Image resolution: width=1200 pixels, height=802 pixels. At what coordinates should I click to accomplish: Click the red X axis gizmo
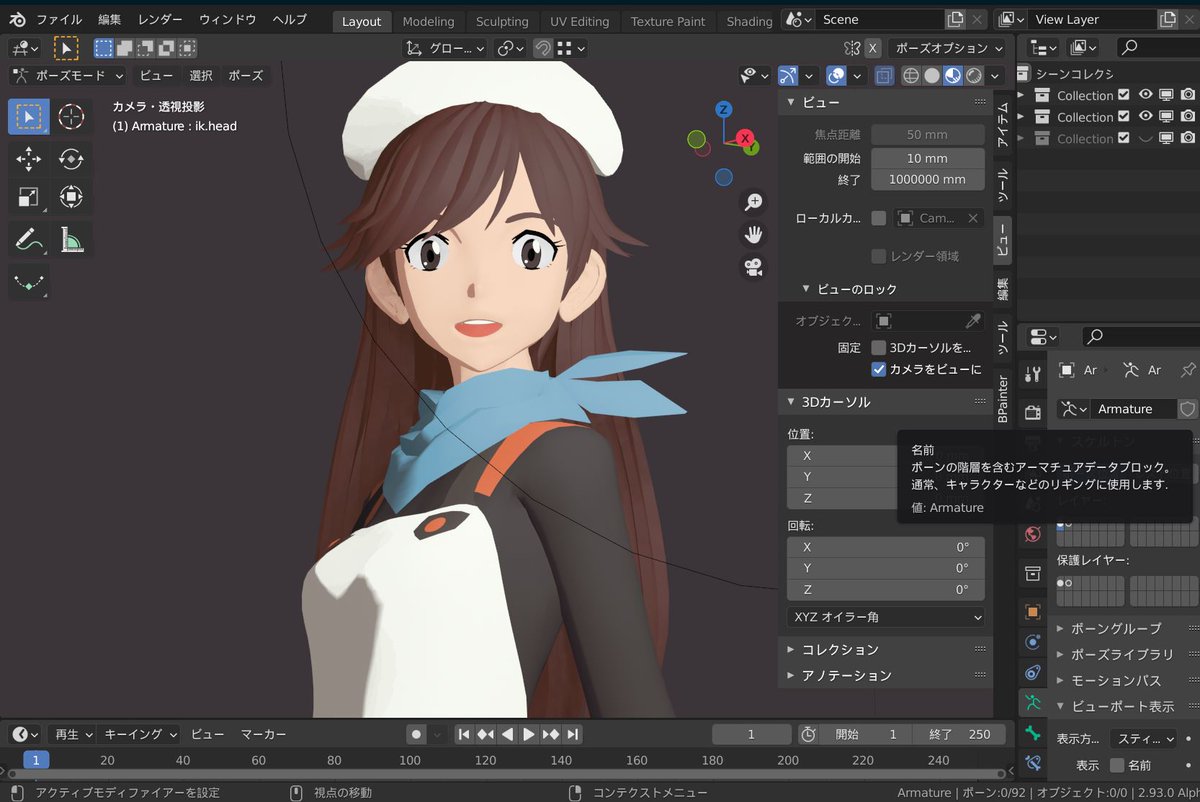coord(745,138)
